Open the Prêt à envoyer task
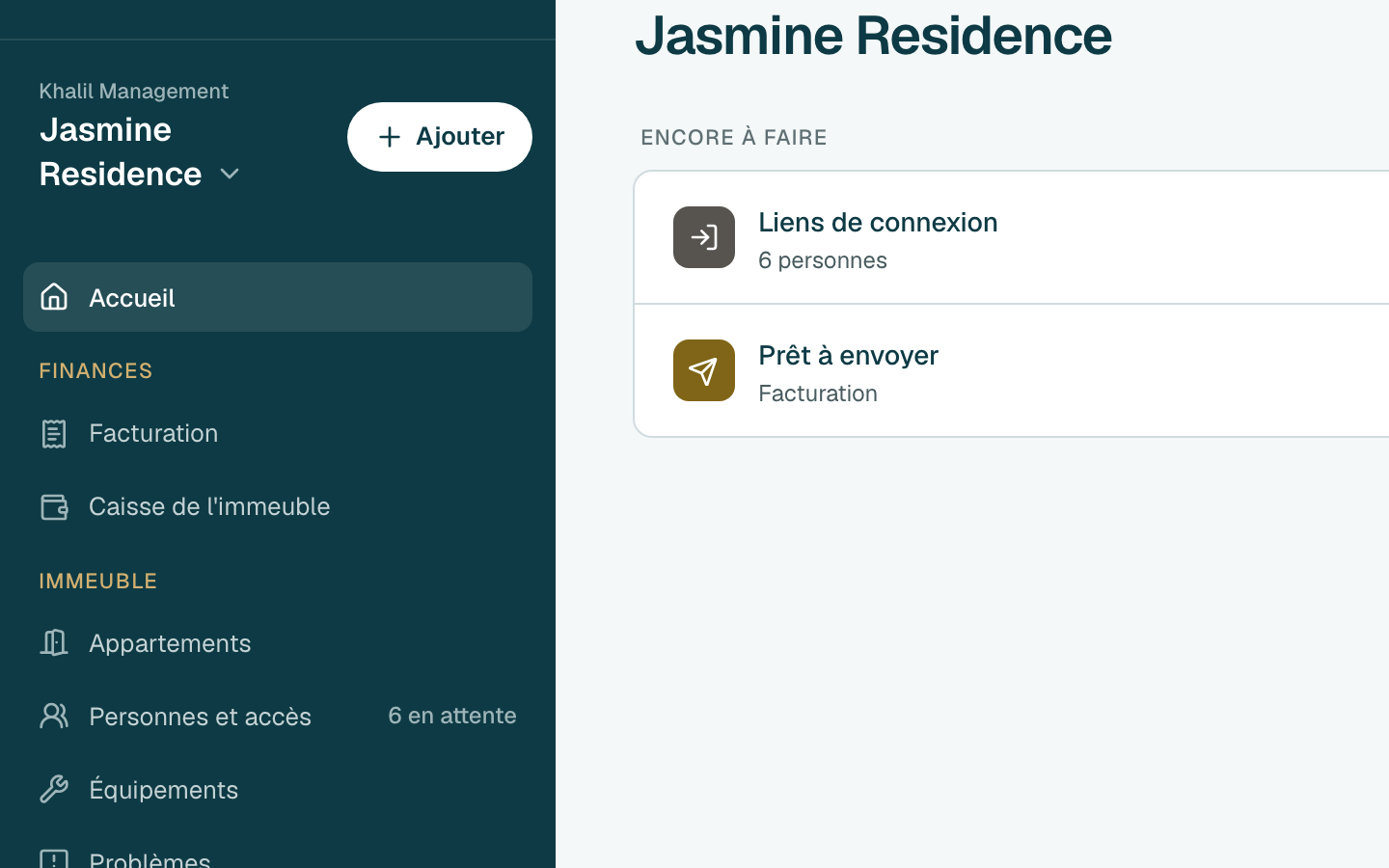 click(1012, 371)
